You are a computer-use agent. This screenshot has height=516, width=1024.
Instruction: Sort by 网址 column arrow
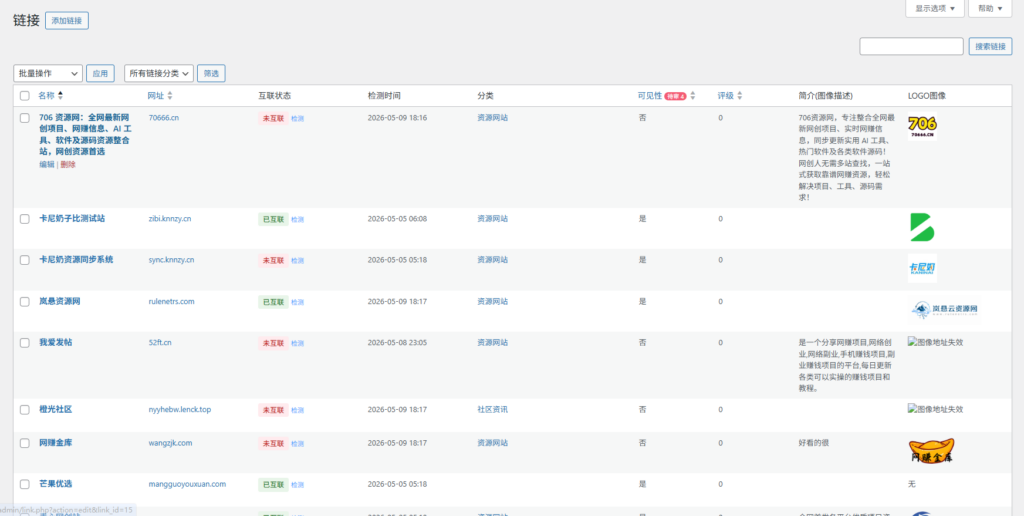pos(170,95)
